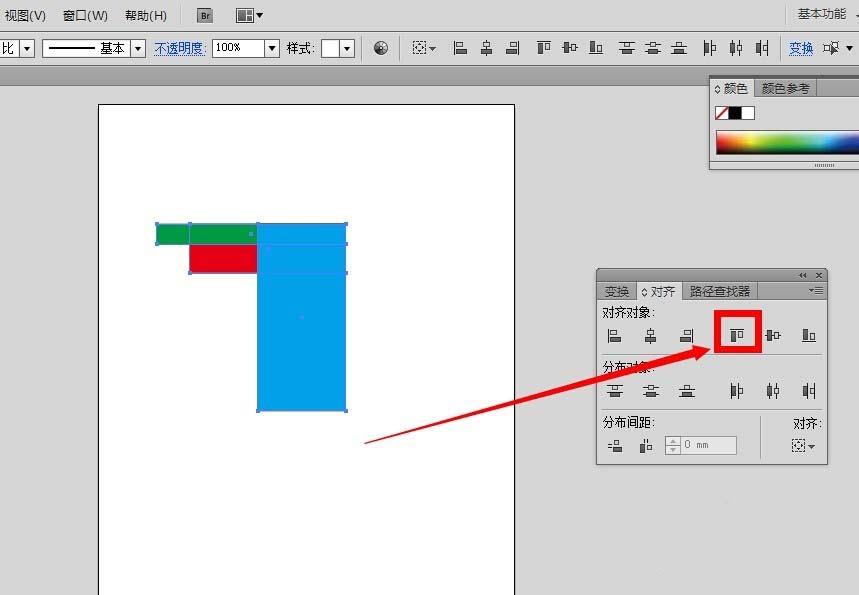Screen dimensions: 859x595
Task: Click horizontal align right in align panel
Action: pos(686,335)
